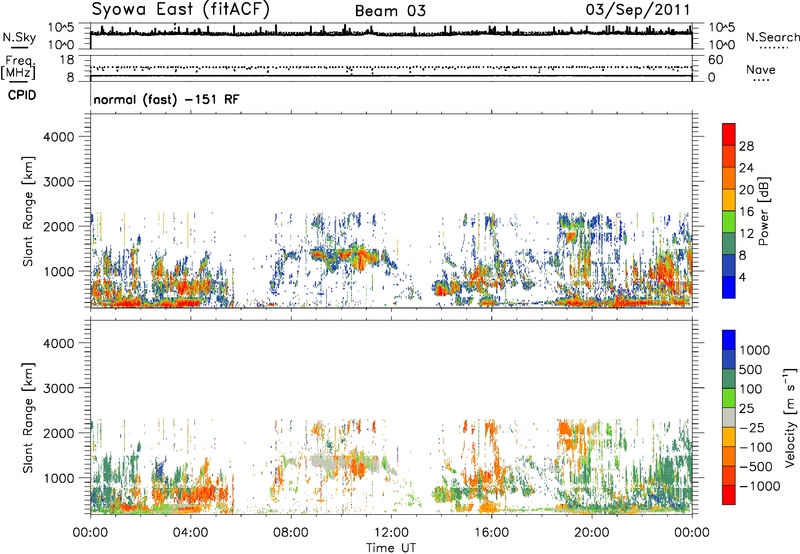Click the 'Slant Range [km]' label of velocity panel
The height and width of the screenshot is (554, 800).
tap(28, 417)
